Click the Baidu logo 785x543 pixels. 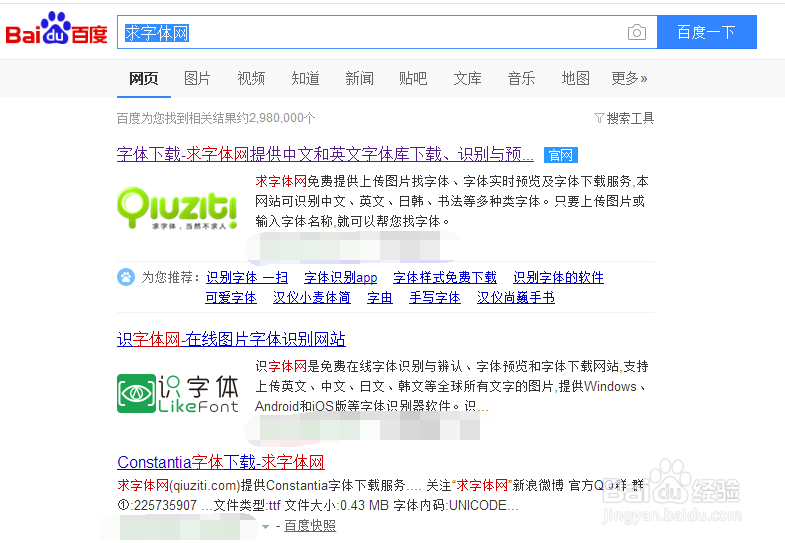pyautogui.click(x=56, y=29)
